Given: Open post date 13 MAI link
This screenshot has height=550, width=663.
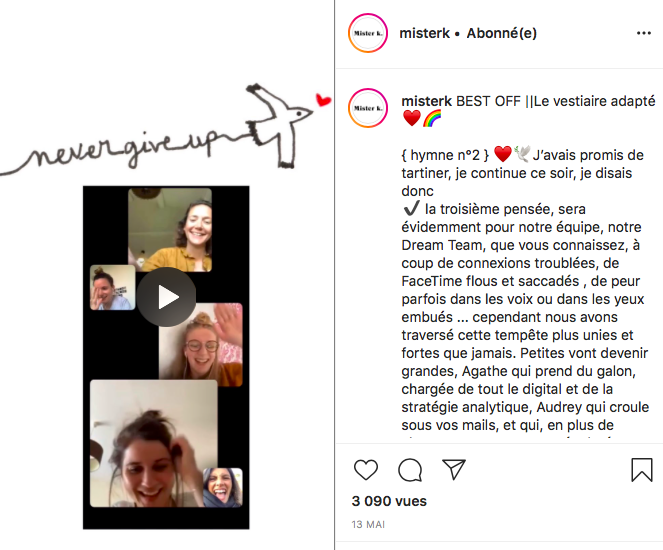Looking at the screenshot, I should coord(368,525).
